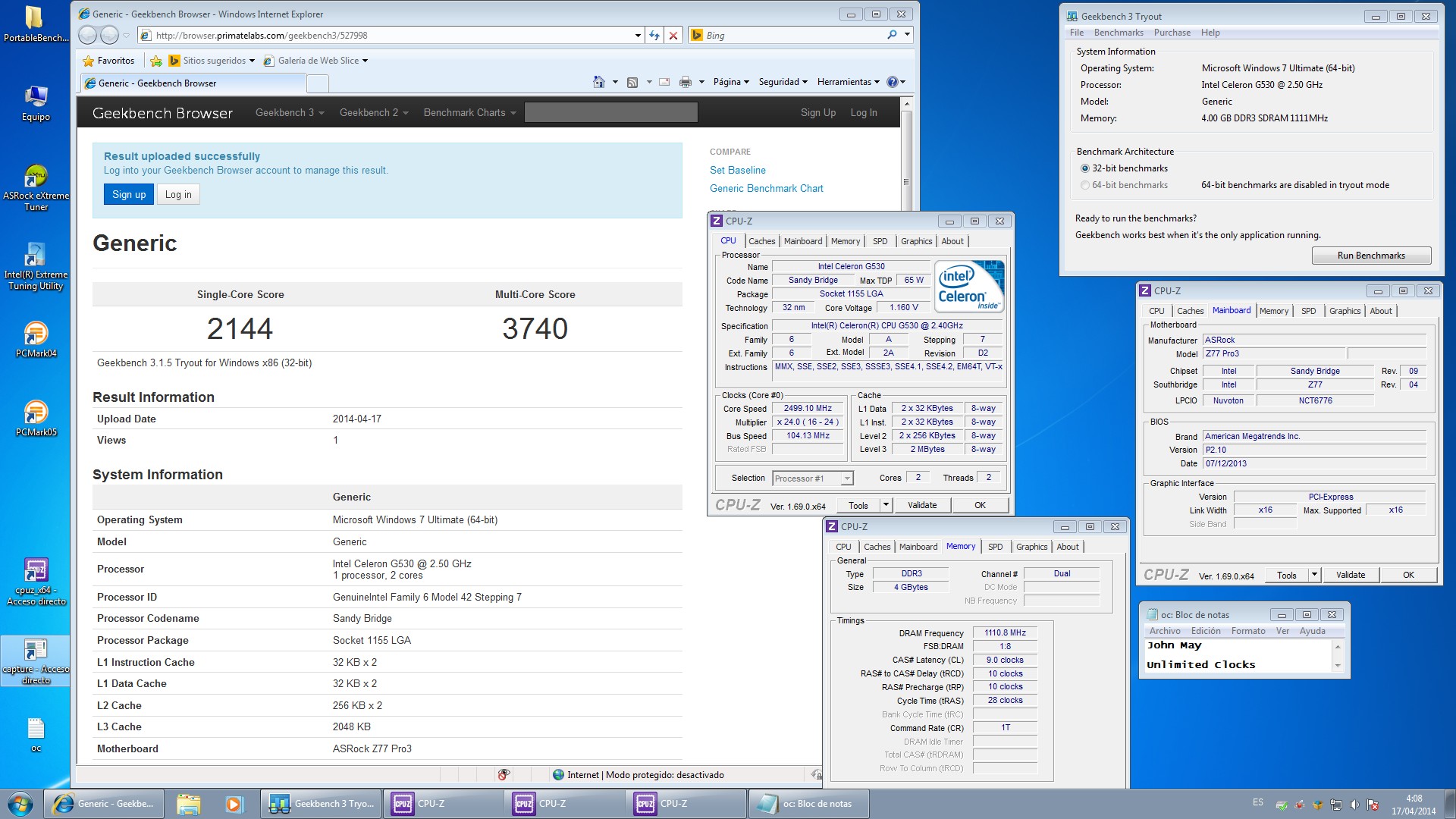Click the Favoritos star button
The height and width of the screenshot is (819, 1456).
pos(108,61)
